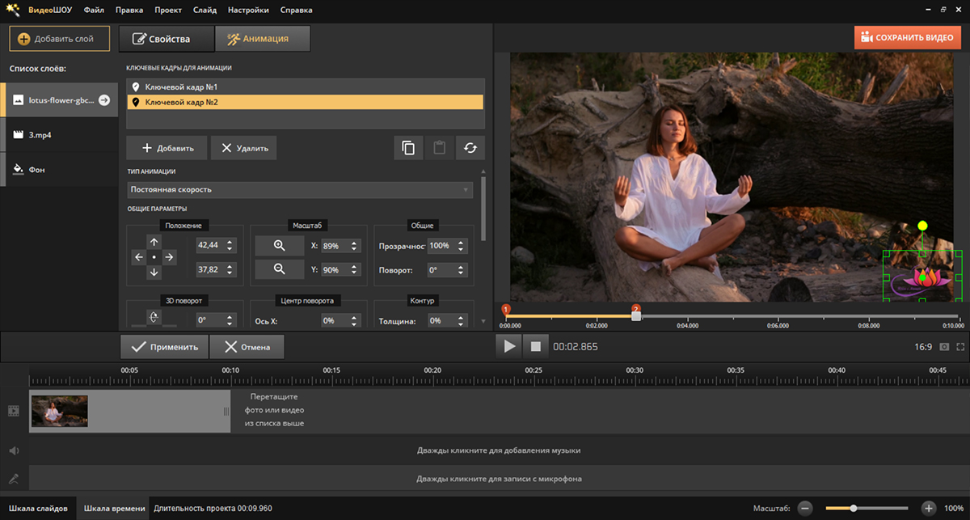Image resolution: width=970 pixels, height=520 pixels.
Task: Click Применить to apply changes
Action: tap(165, 347)
